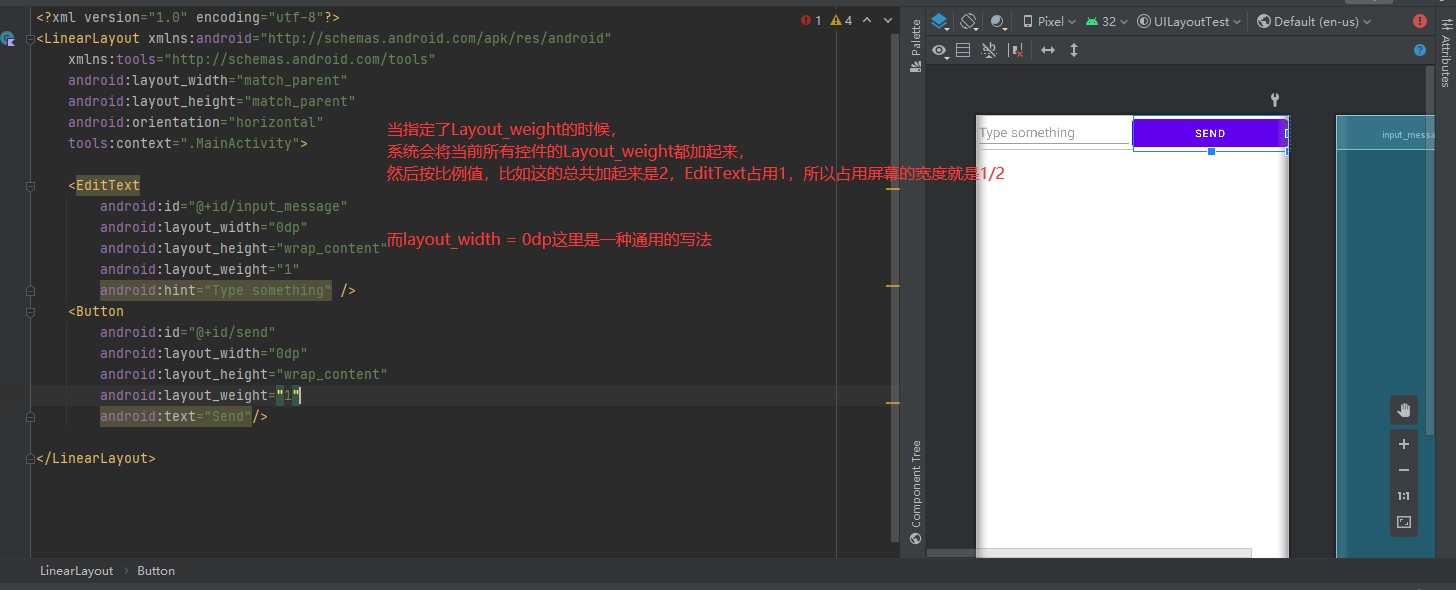Select the Type something field in preview

[1054, 133]
